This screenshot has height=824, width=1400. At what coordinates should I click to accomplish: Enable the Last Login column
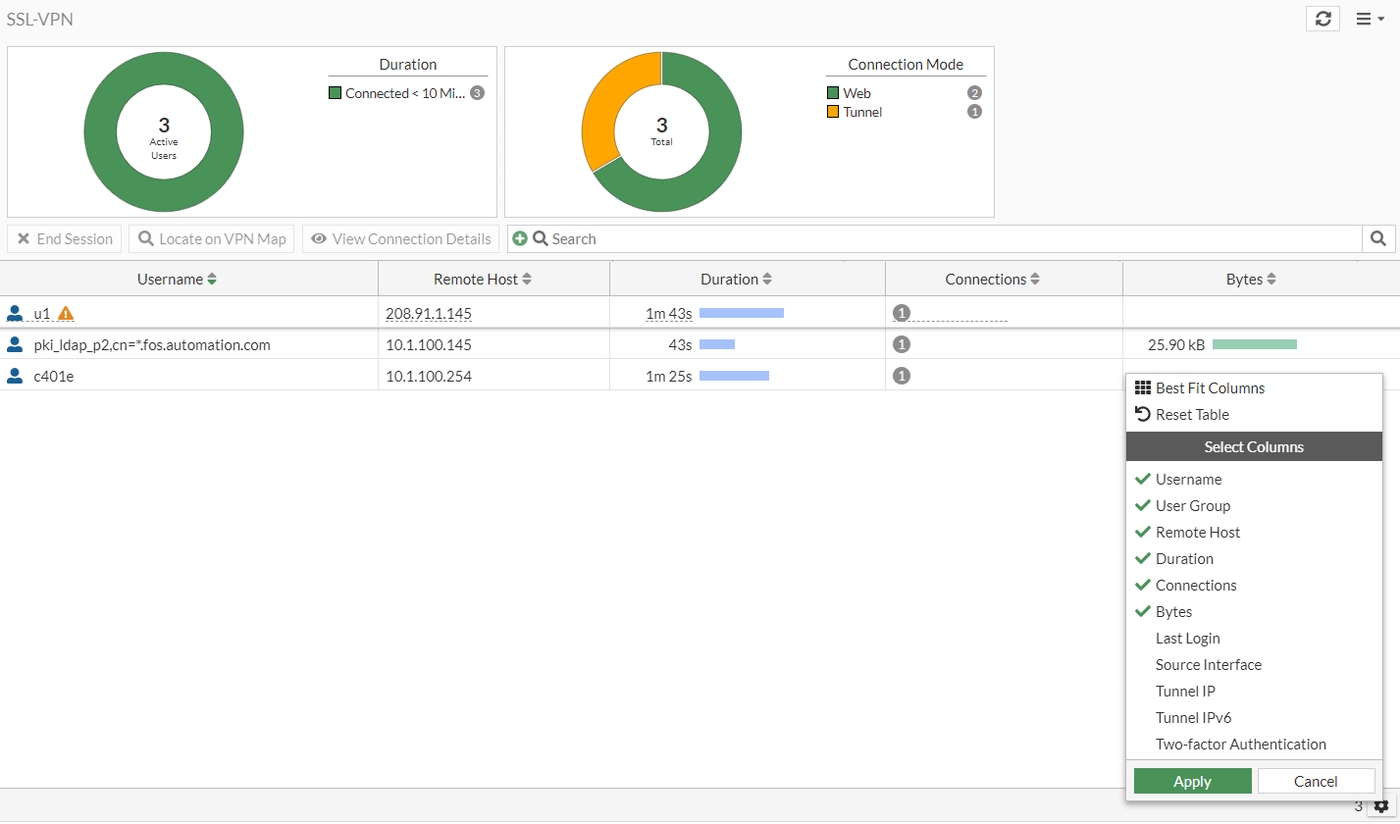pyautogui.click(x=1187, y=637)
